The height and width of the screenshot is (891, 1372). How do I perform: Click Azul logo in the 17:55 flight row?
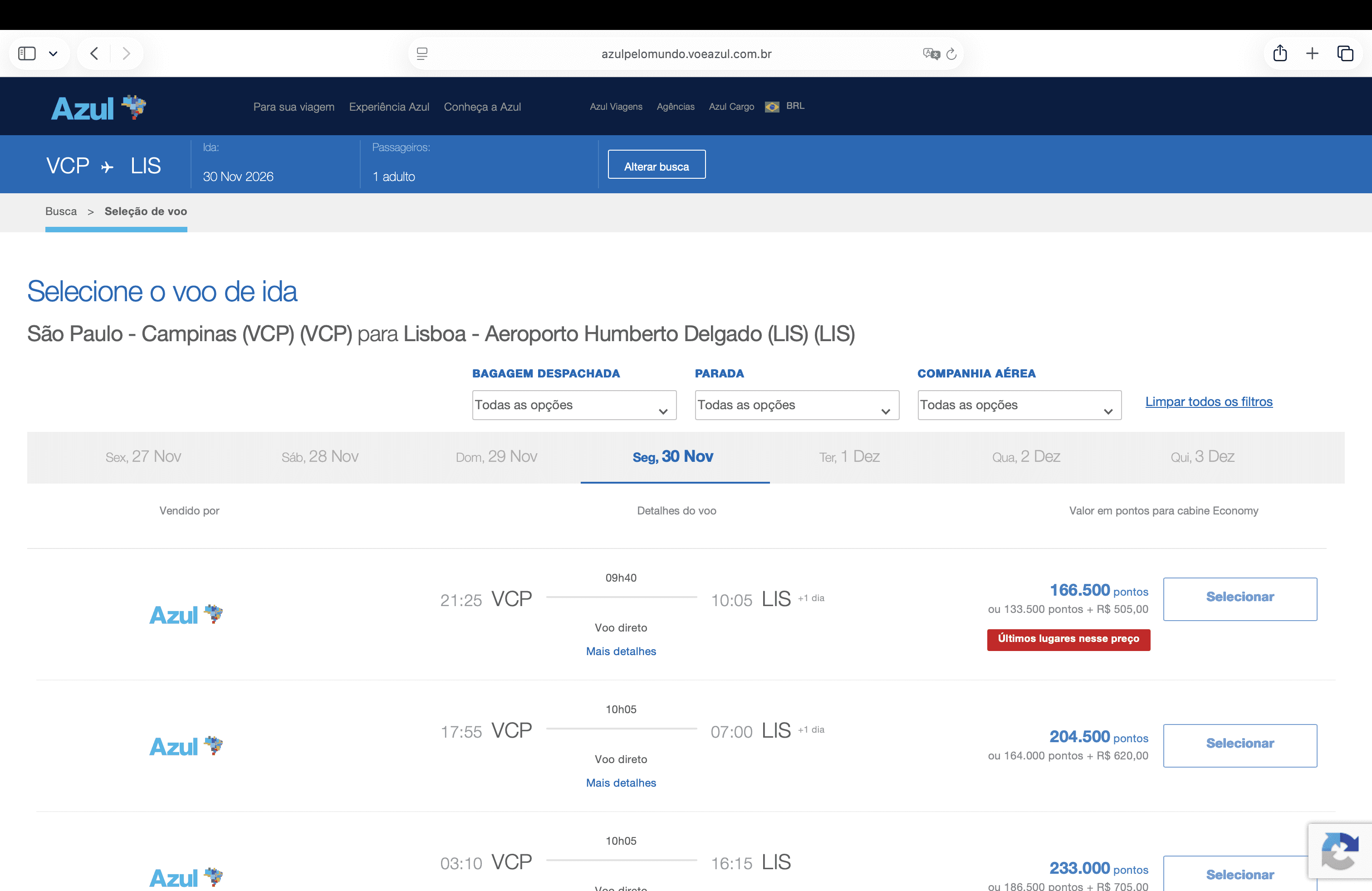pyautogui.click(x=186, y=746)
